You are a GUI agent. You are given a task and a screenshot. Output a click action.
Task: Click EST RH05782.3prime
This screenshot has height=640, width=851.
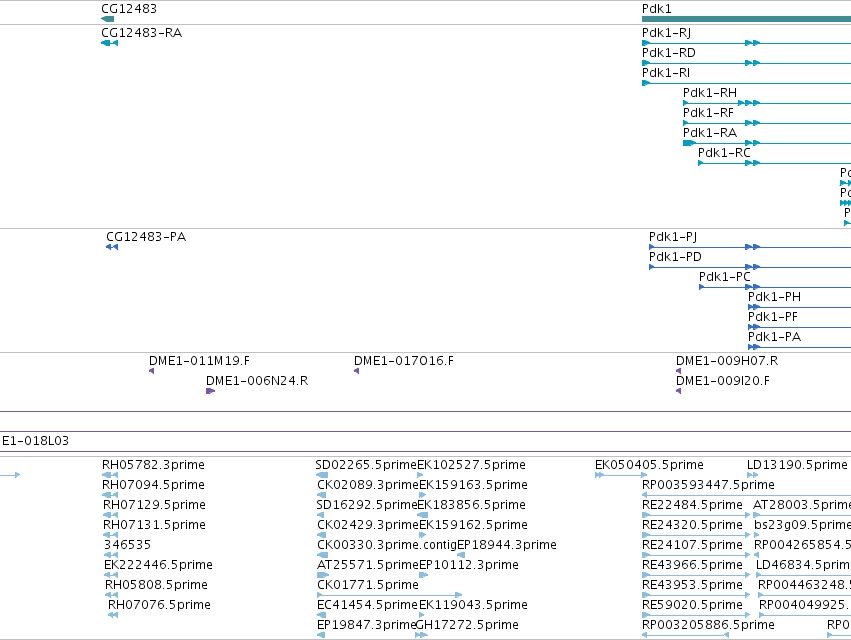tap(154, 465)
